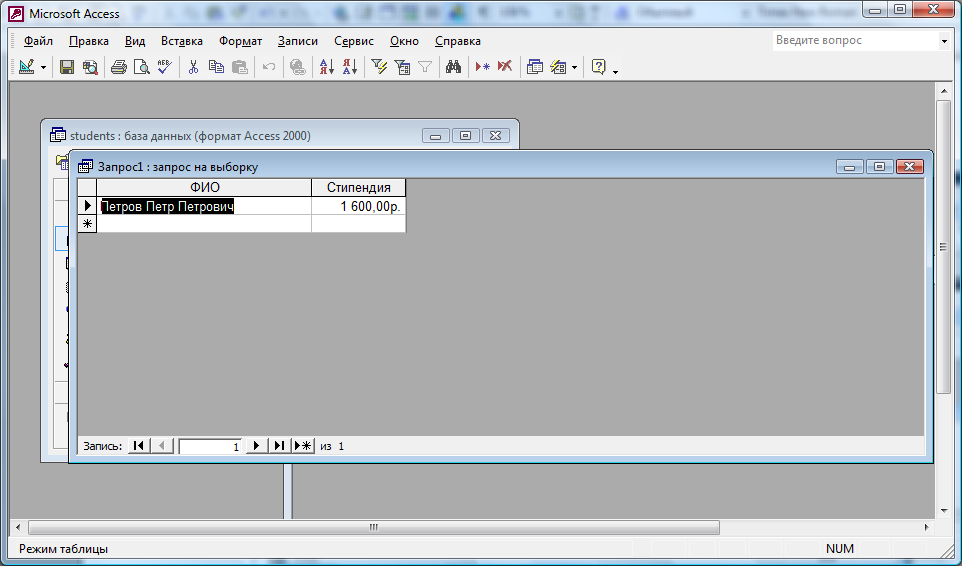
Task: Go to last record navigation button
Action: (280, 446)
